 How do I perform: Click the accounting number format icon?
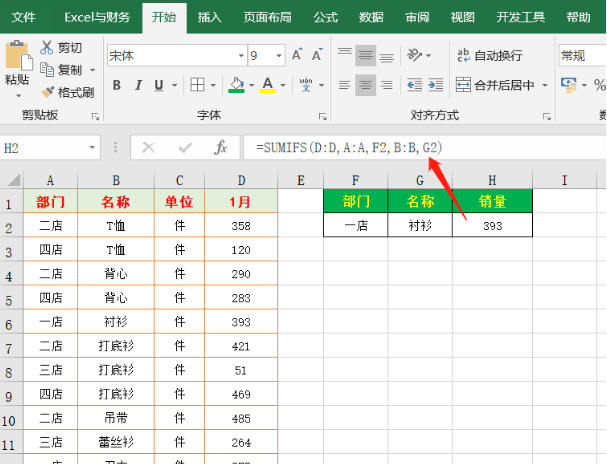569,85
